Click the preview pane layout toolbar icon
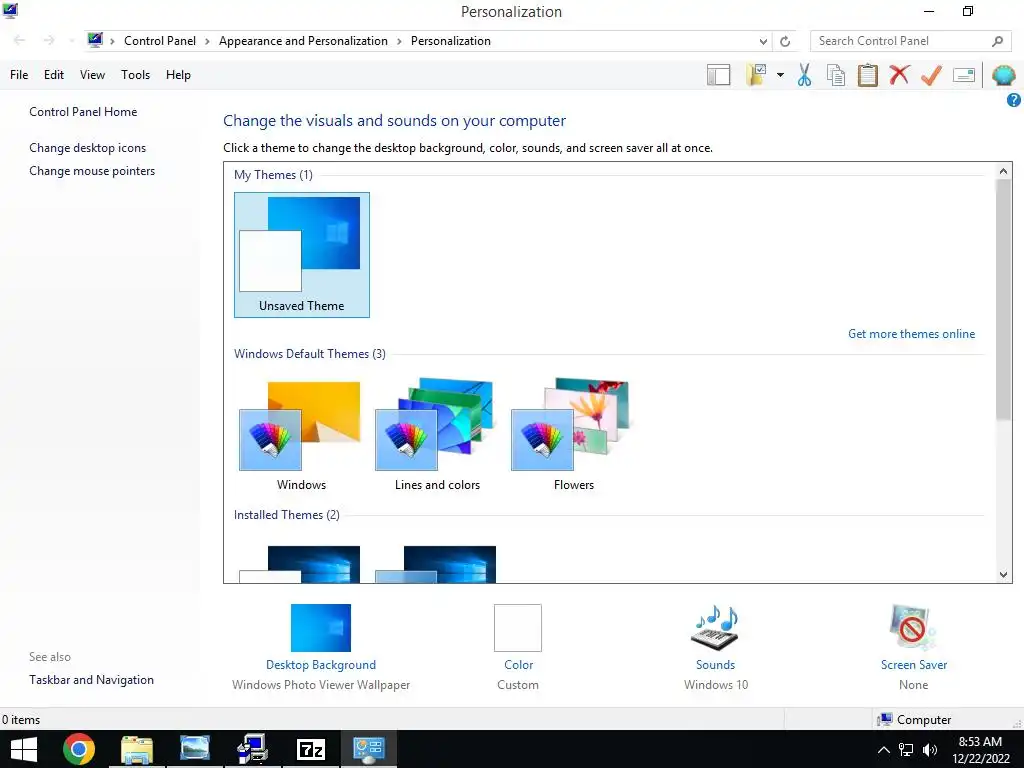This screenshot has height=768, width=1024. point(718,75)
